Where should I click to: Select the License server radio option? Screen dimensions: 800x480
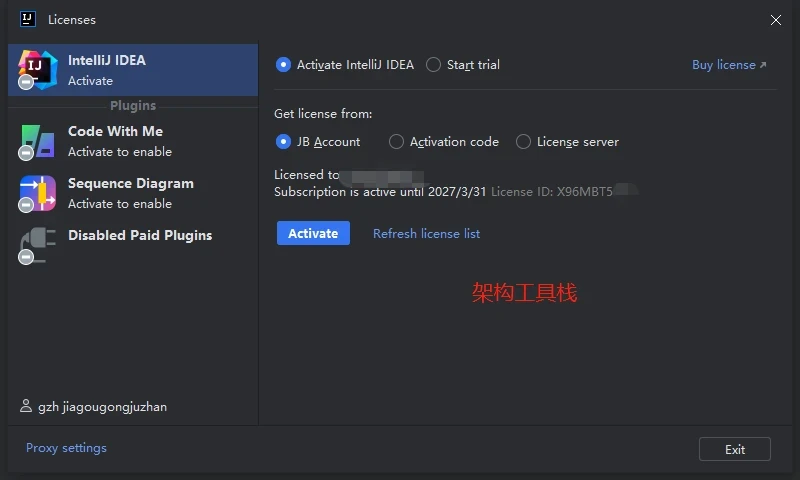click(x=523, y=142)
